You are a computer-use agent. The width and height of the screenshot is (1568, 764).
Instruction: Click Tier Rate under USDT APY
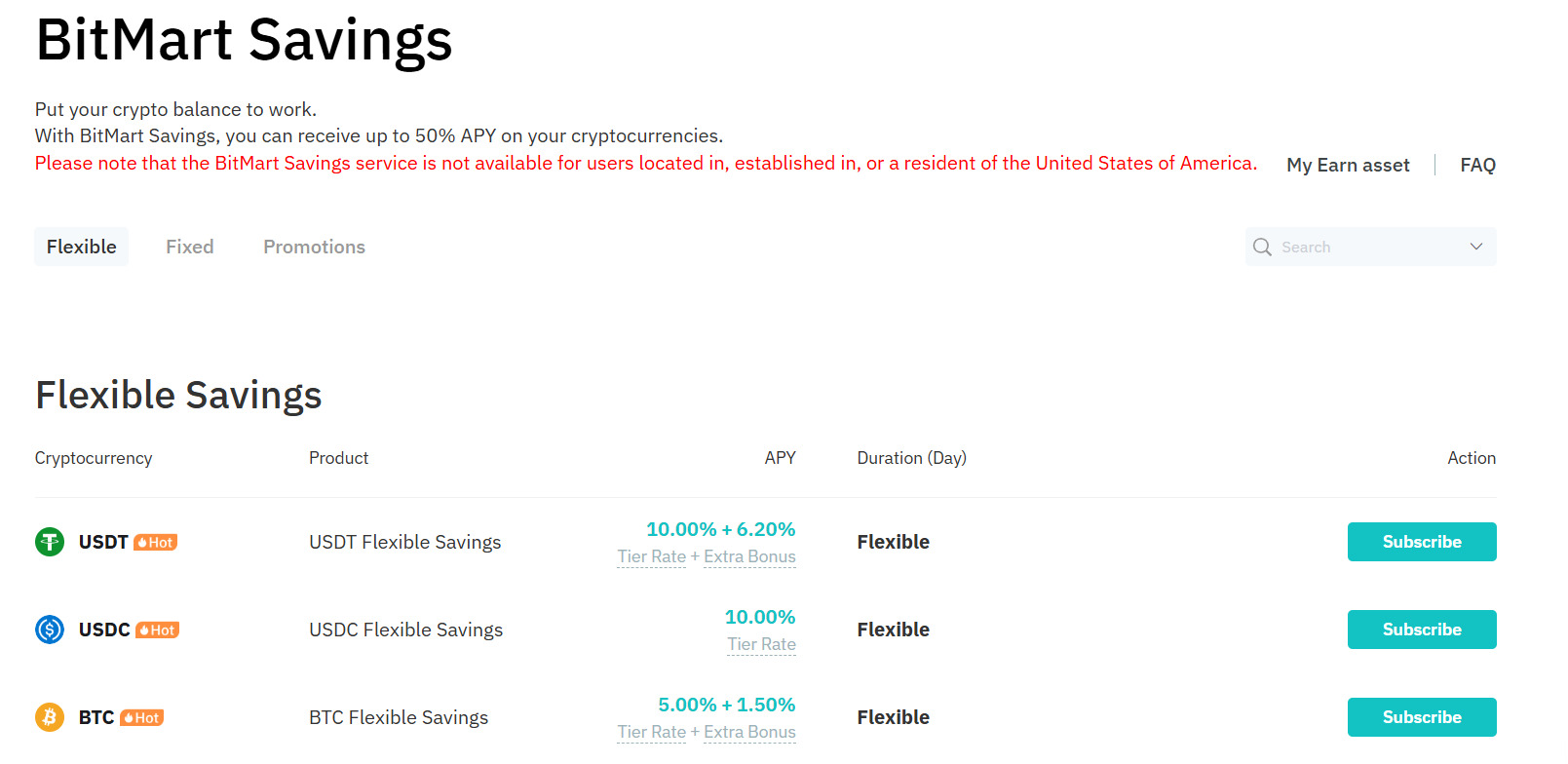point(651,556)
